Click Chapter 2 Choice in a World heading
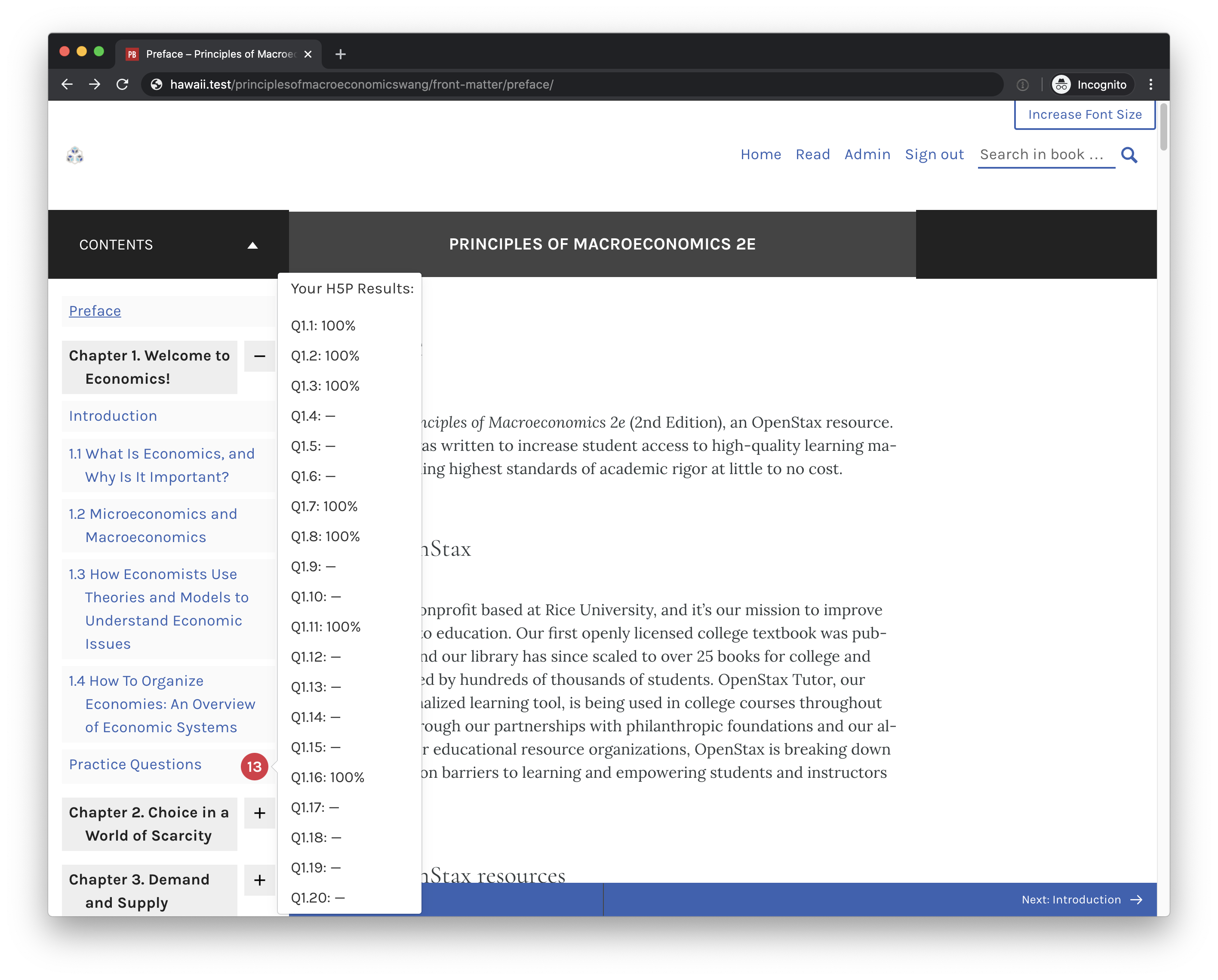 pyautogui.click(x=149, y=824)
